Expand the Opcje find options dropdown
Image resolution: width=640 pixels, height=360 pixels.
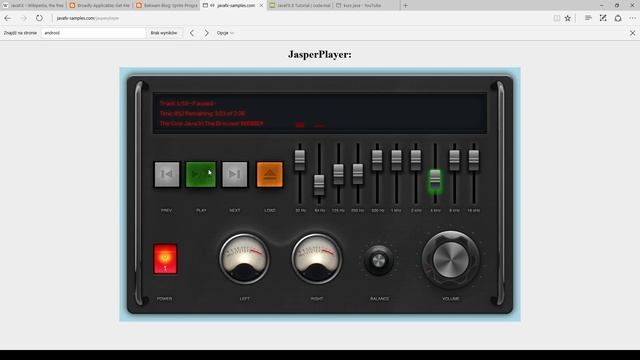225,33
